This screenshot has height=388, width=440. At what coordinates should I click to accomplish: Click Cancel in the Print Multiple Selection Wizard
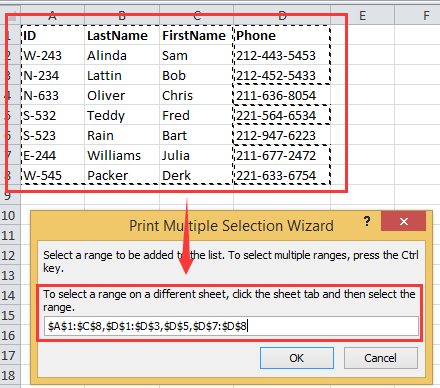click(x=381, y=358)
